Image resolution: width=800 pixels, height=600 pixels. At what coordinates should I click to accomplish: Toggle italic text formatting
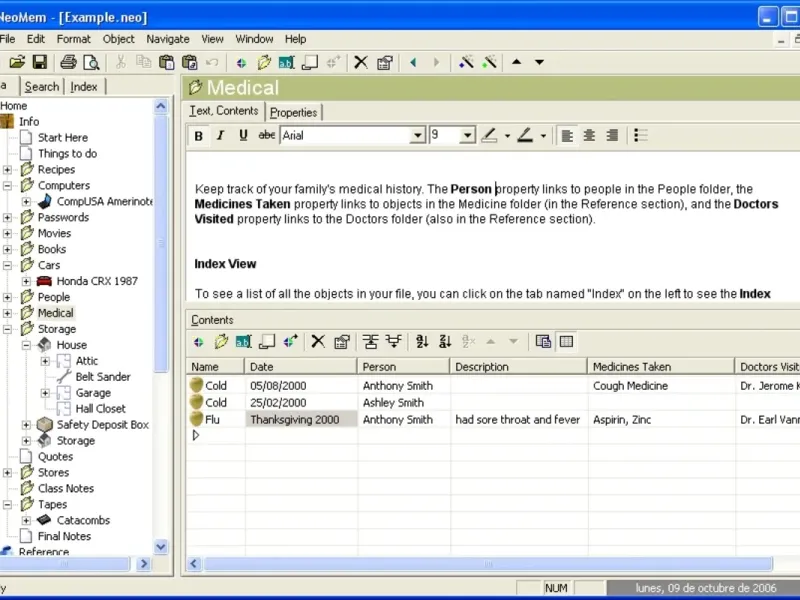point(220,135)
